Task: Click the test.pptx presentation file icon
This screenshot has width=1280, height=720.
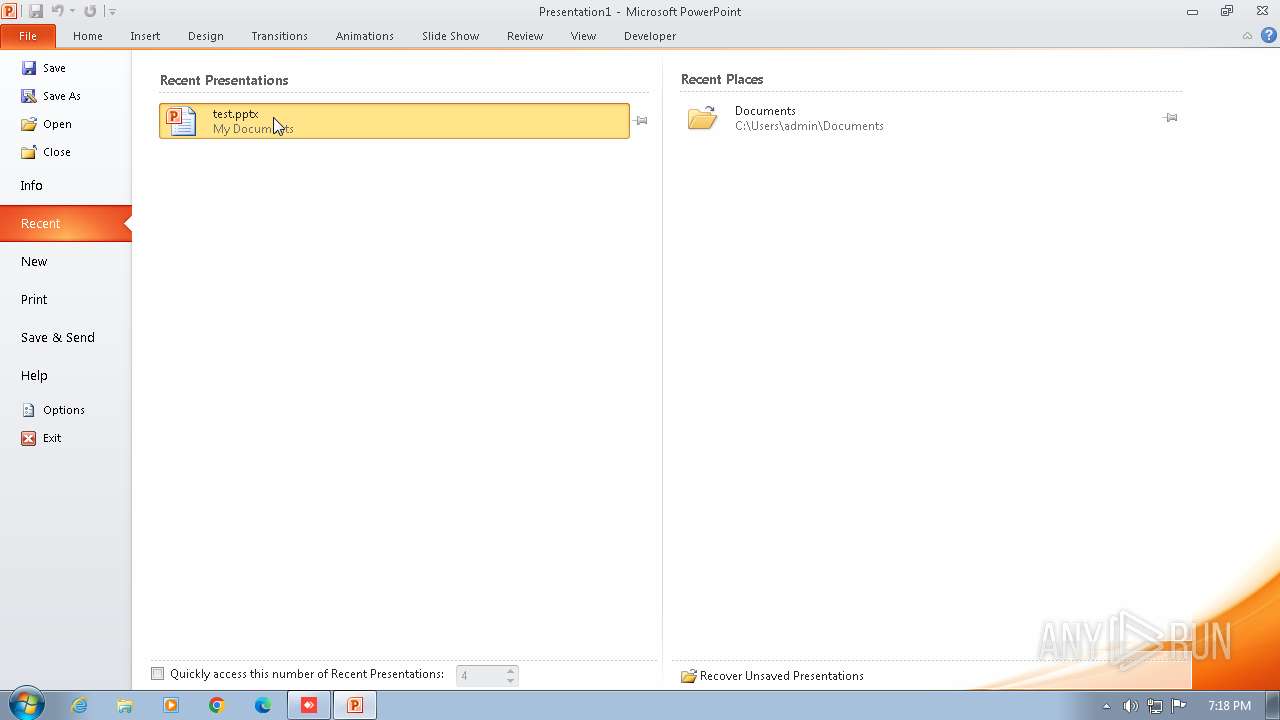Action: tap(181, 121)
